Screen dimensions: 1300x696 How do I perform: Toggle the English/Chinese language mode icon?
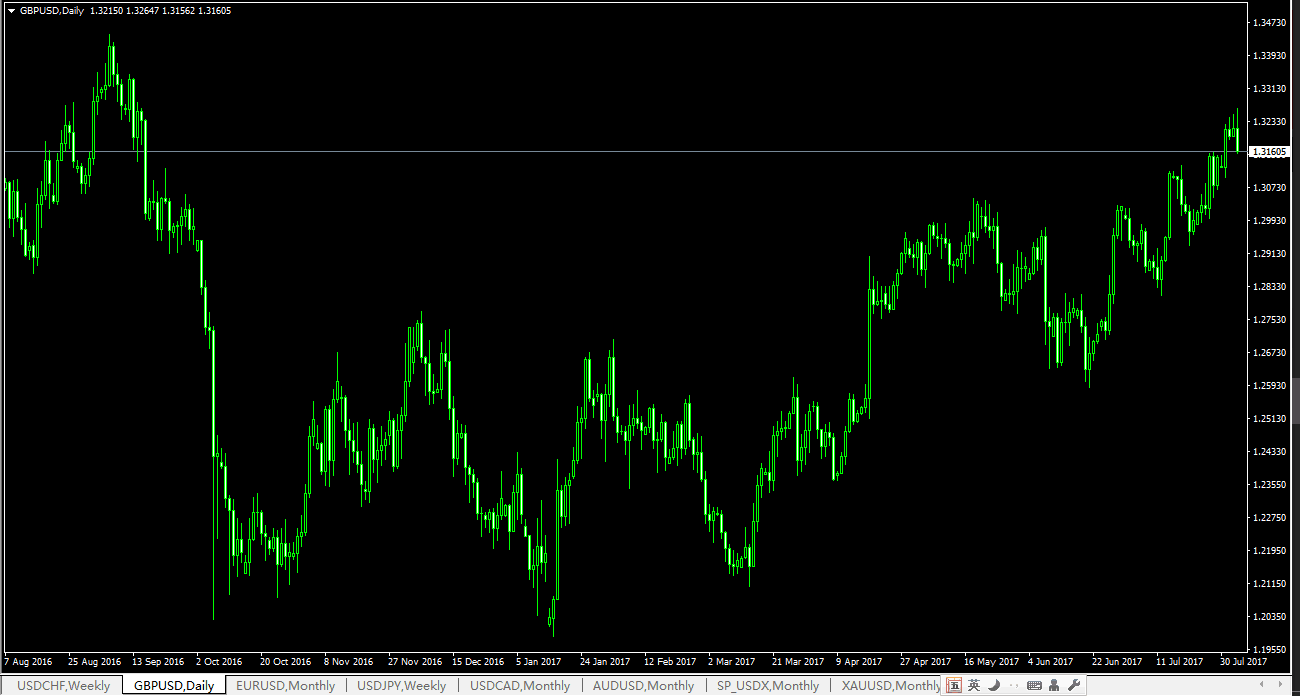click(x=974, y=685)
